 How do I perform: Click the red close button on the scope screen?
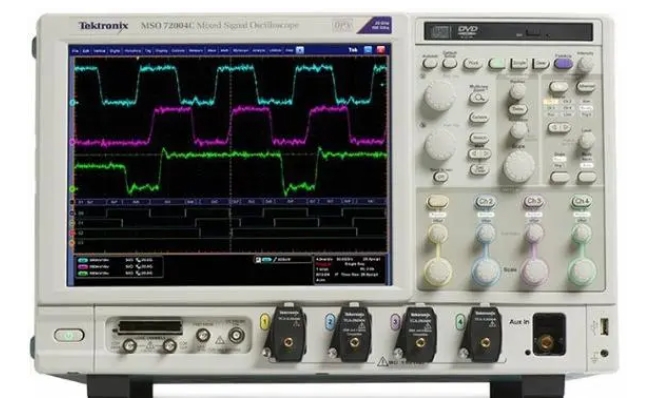pyautogui.click(x=381, y=50)
